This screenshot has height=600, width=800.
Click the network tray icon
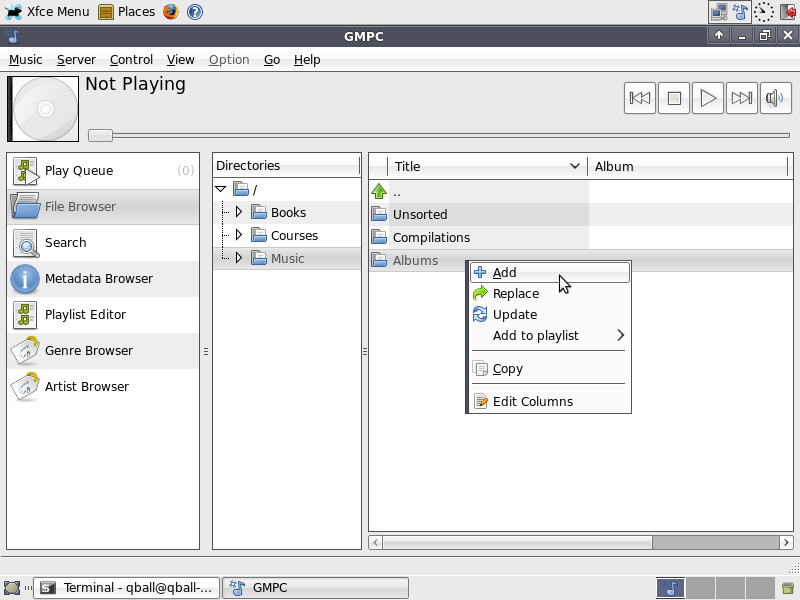pos(719,11)
